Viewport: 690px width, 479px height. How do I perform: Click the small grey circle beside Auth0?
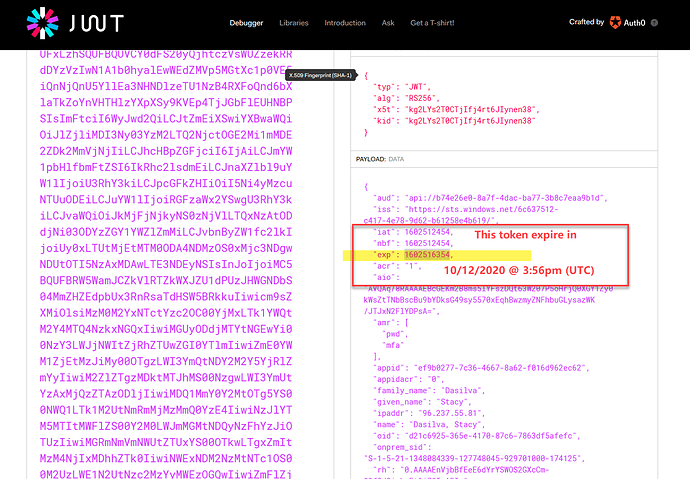(x=654, y=23)
